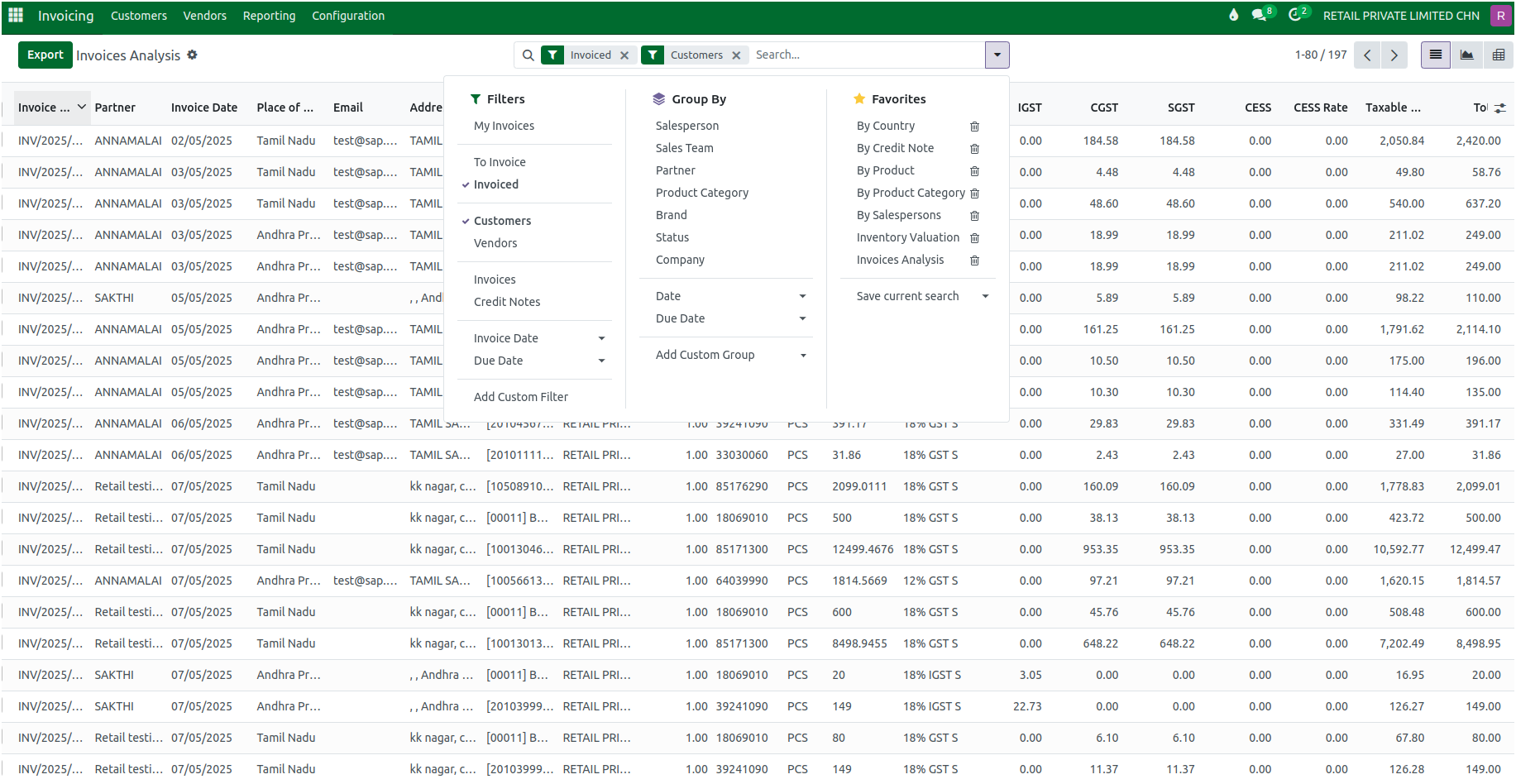Remove the Invoiced filter tag
1516x784 pixels.
[624, 55]
